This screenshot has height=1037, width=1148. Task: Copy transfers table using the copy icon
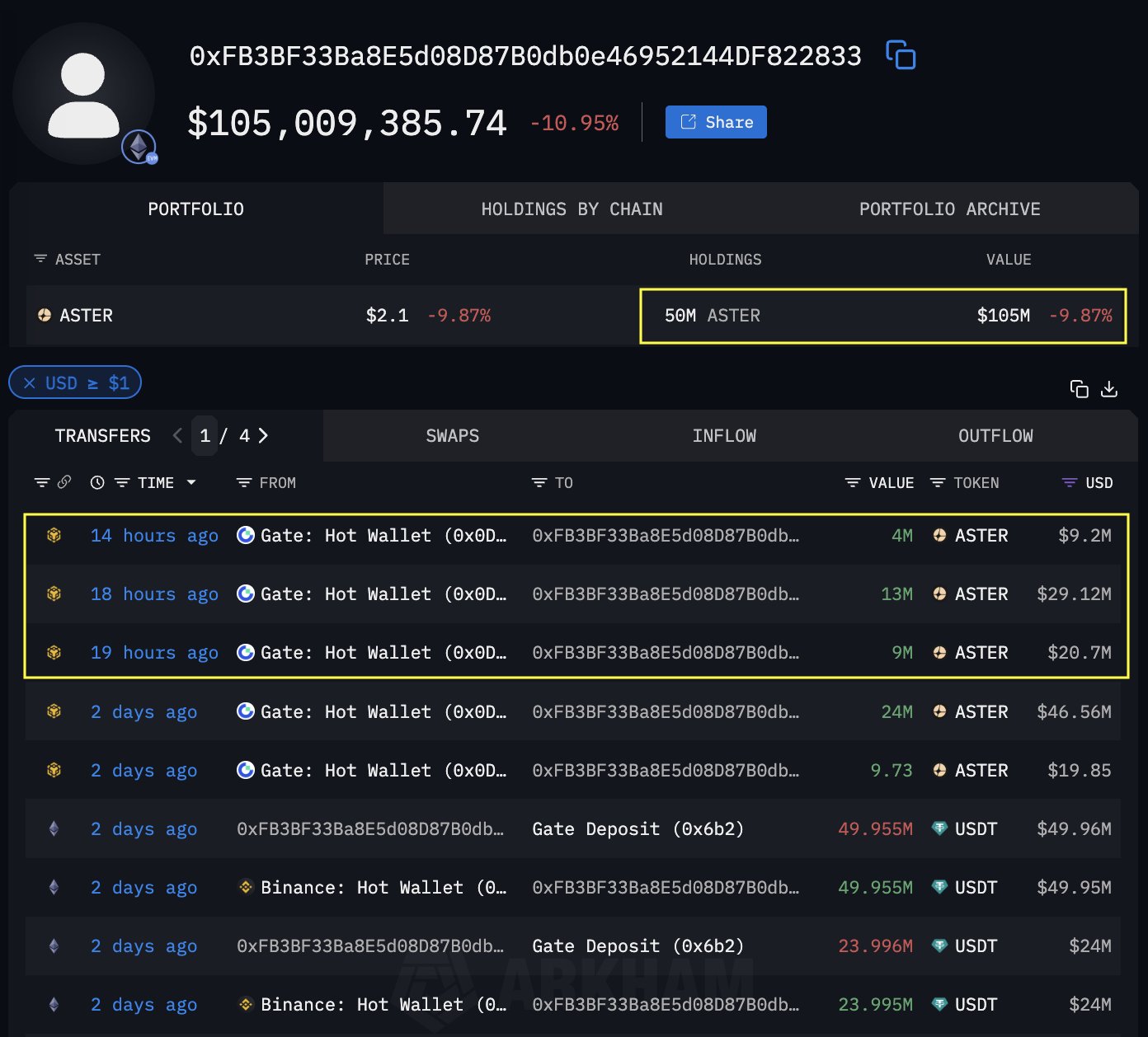click(x=1079, y=389)
